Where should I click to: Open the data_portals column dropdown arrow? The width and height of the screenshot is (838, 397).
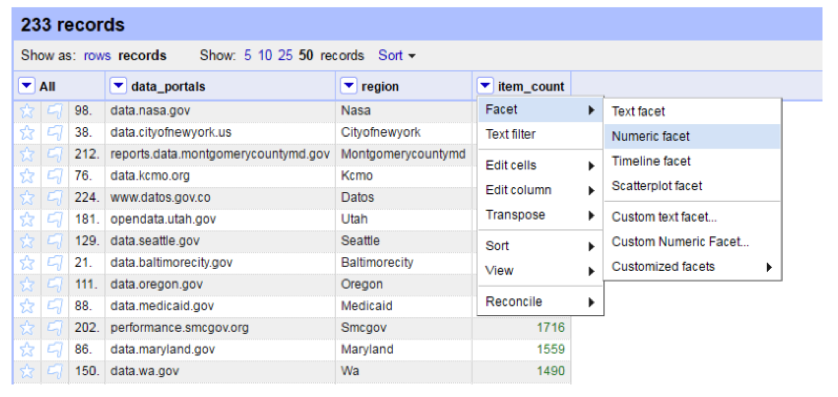pos(118,86)
